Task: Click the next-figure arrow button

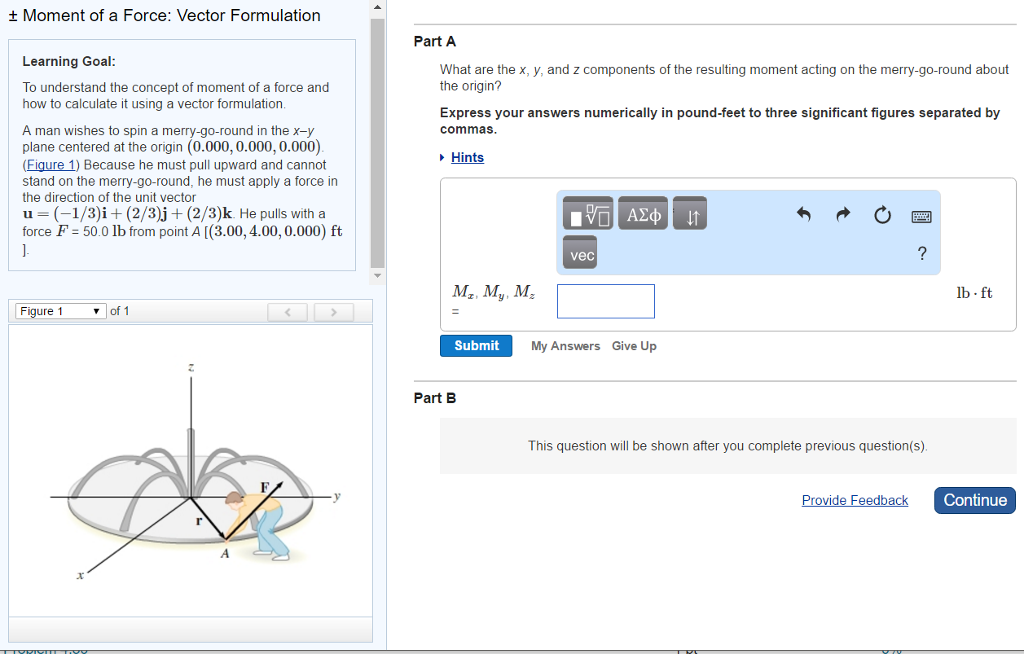Action: click(333, 311)
